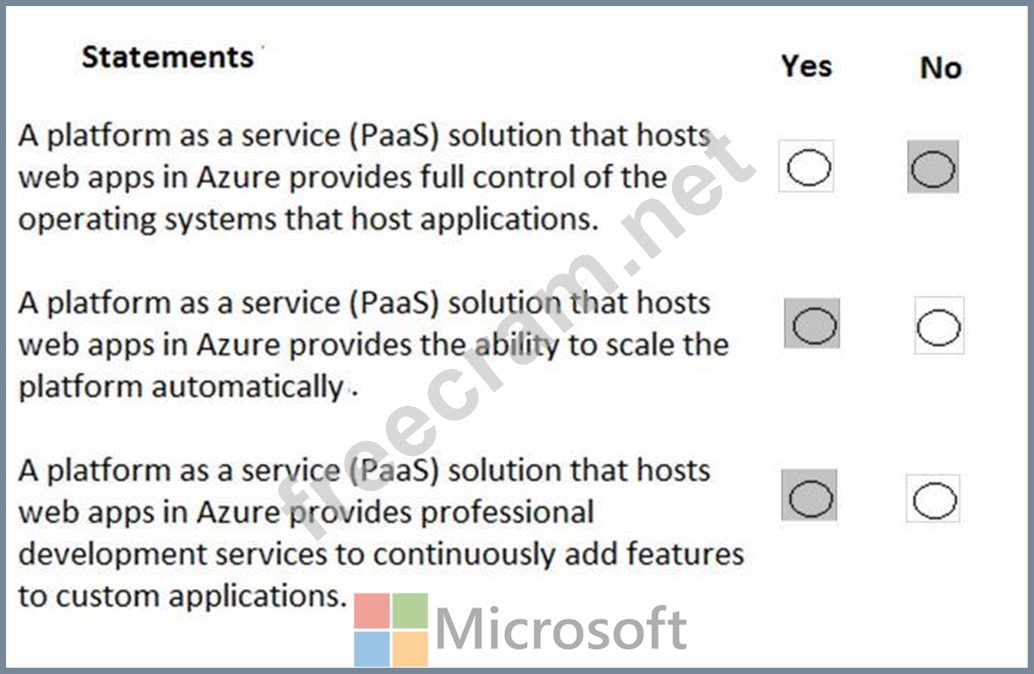Mark Yes for professional development services statement
1034x674 pixels.
[809, 497]
